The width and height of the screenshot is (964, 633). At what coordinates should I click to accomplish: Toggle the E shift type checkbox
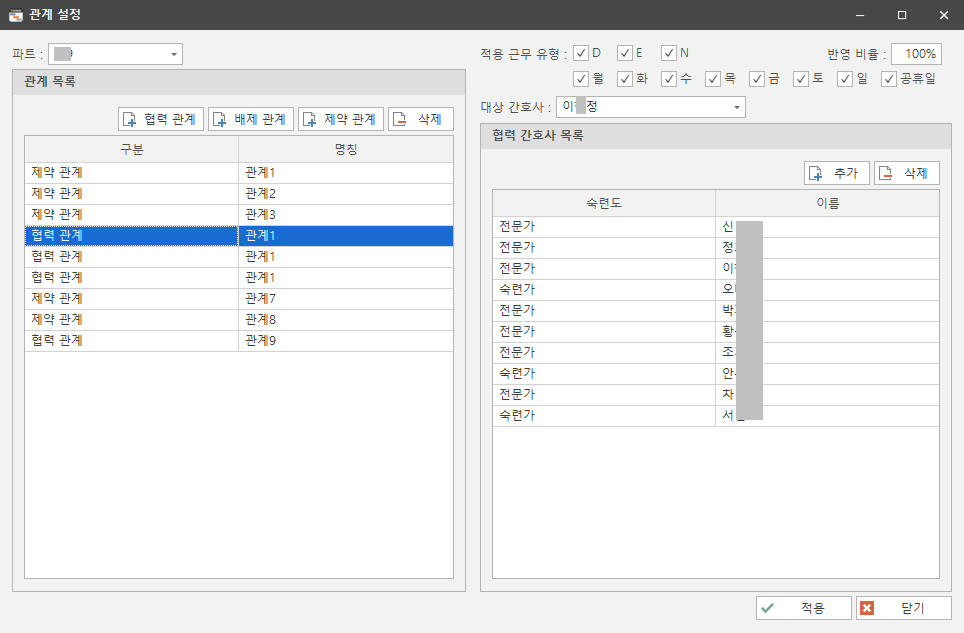625,53
